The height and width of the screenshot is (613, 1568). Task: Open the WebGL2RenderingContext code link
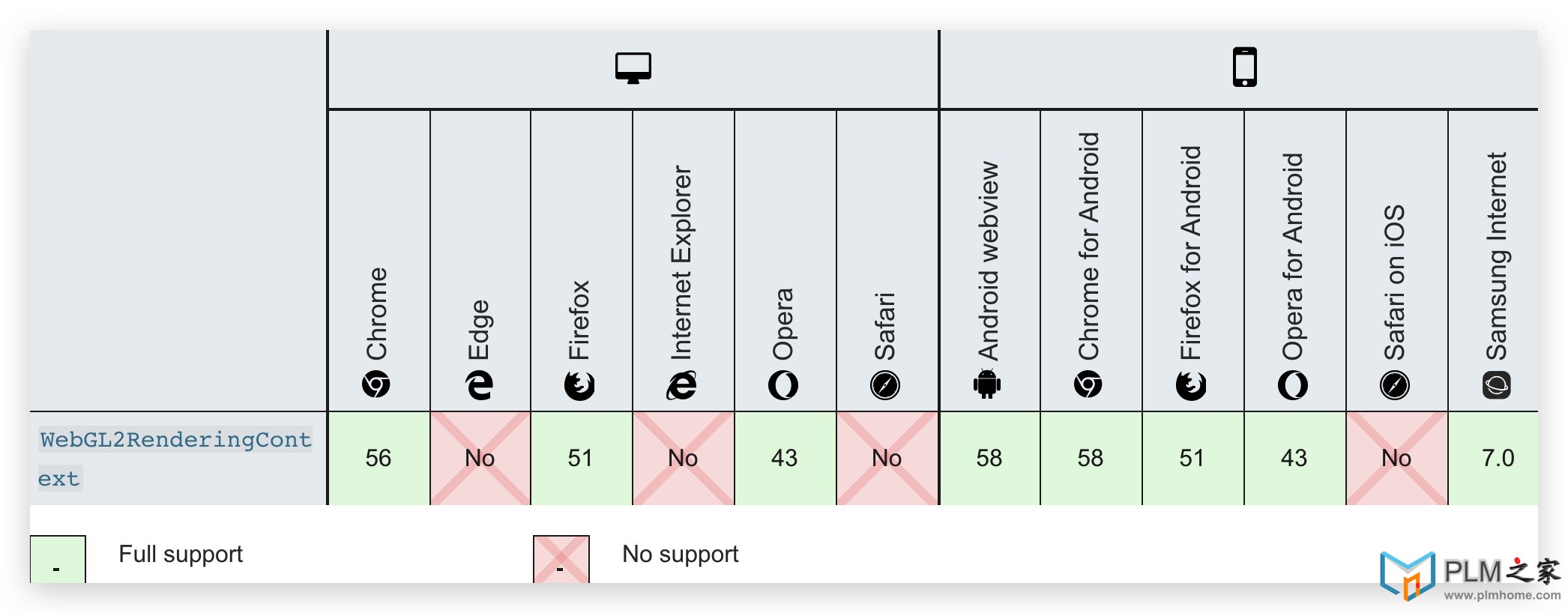pyautogui.click(x=175, y=458)
